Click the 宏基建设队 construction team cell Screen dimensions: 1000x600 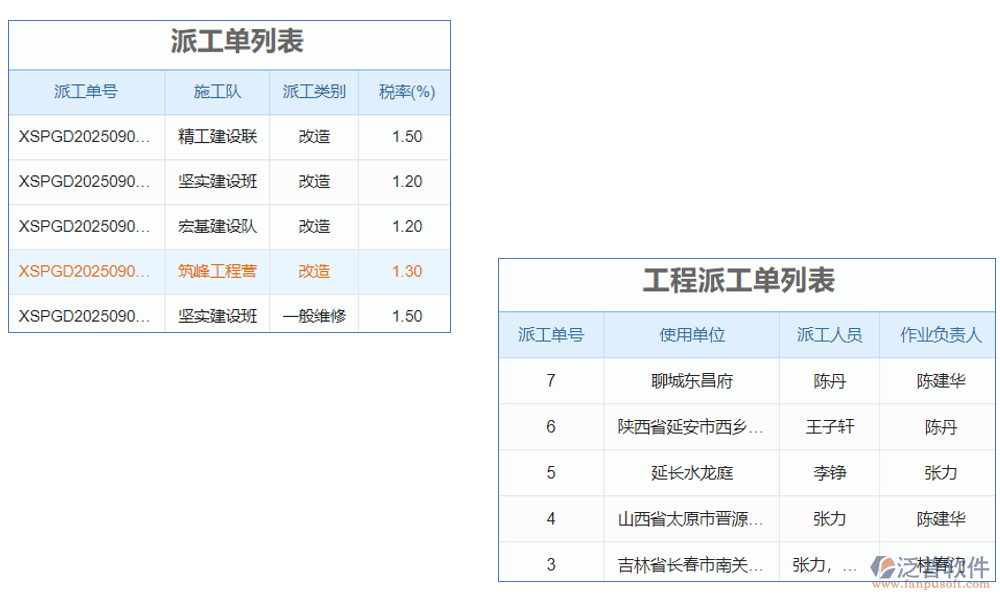pyautogui.click(x=217, y=226)
